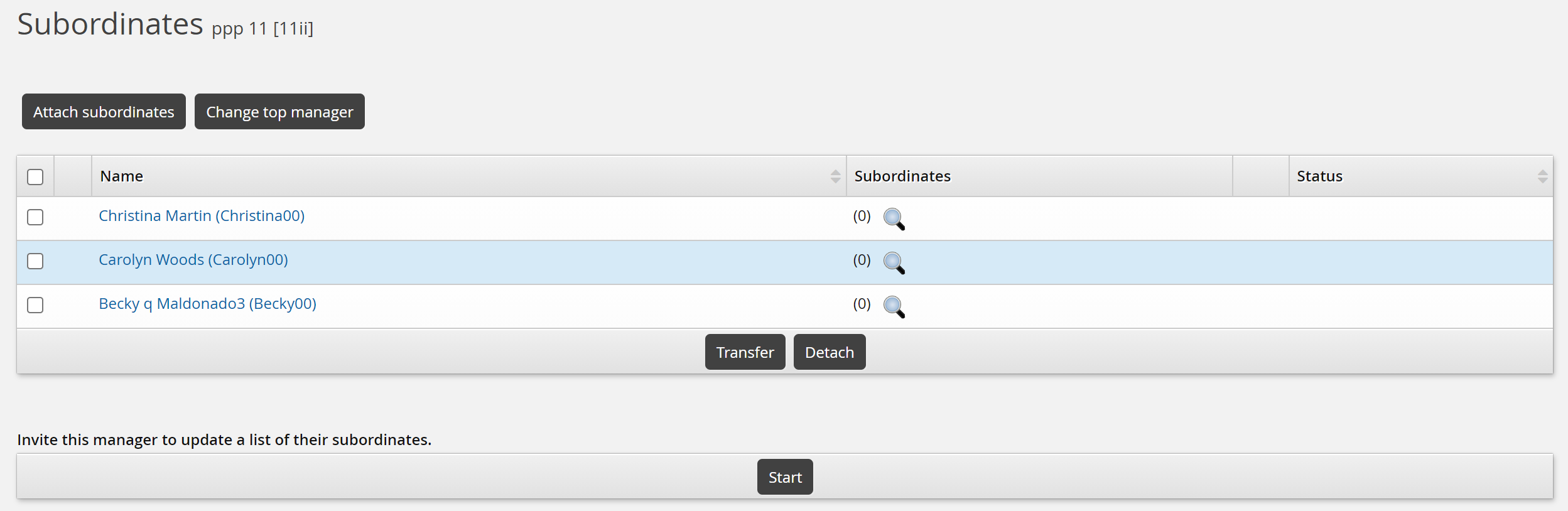This screenshot has height=511, width=1568.
Task: Click the Name column header
Action: pyautogui.click(x=122, y=176)
